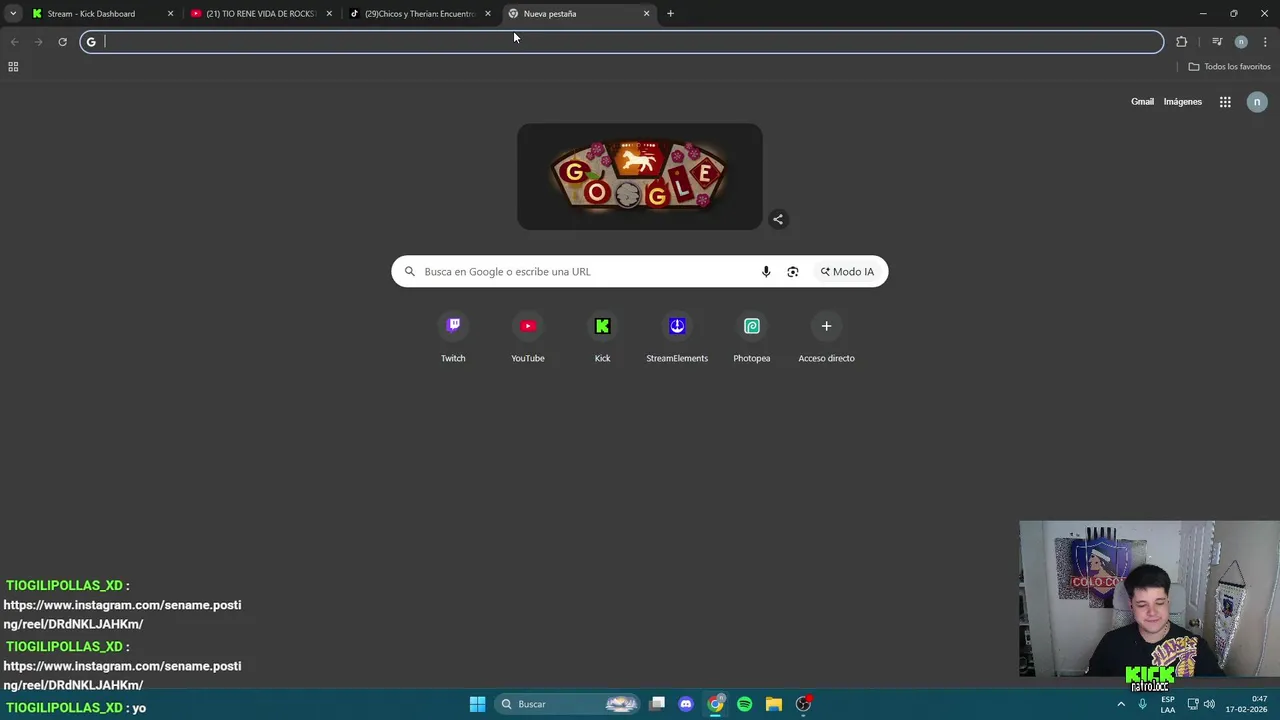This screenshot has width=1280, height=720.
Task: Share the Google doodle
Action: click(x=778, y=220)
